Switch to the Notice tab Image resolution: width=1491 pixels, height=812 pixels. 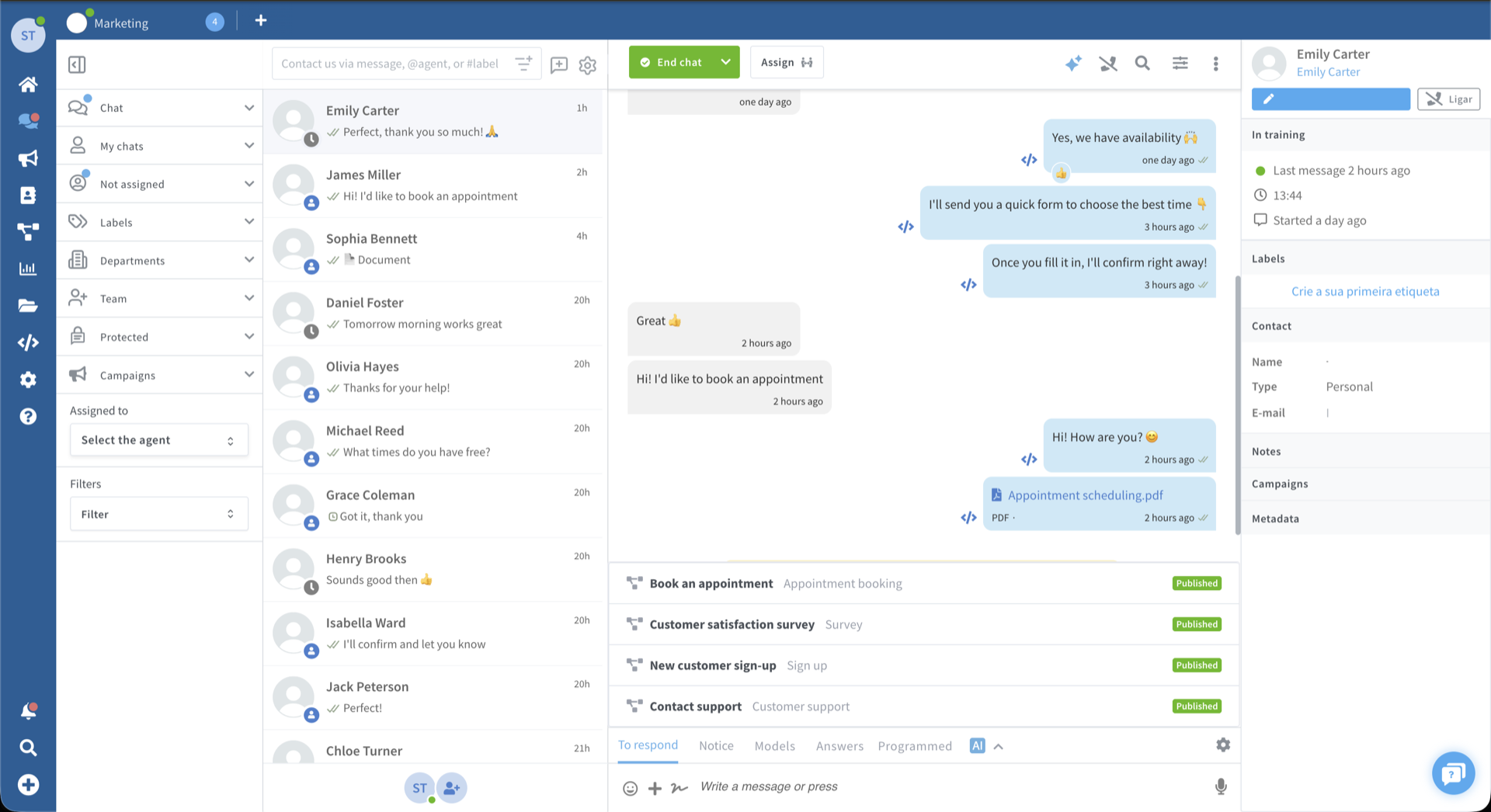716,746
